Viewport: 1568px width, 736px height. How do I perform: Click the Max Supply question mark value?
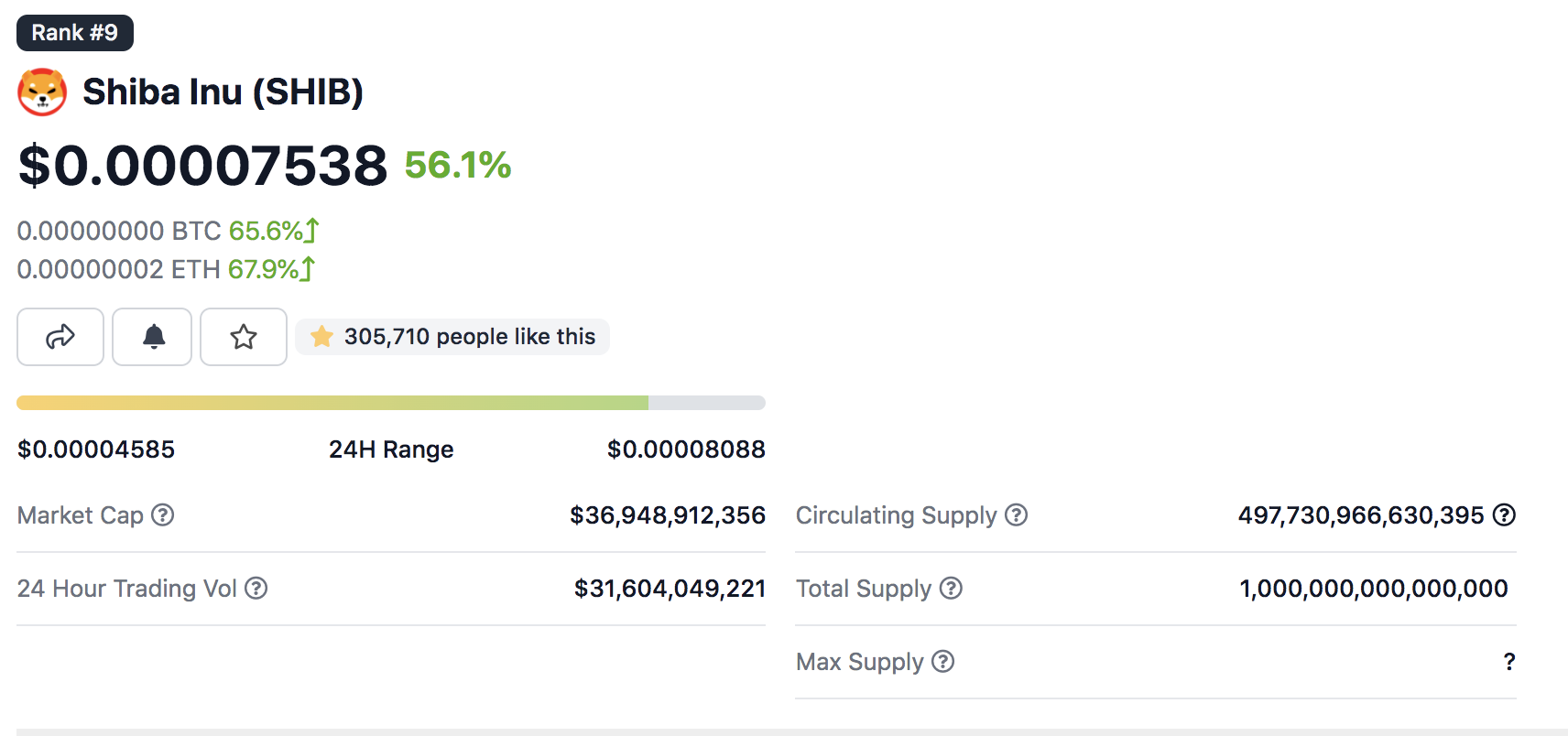pyautogui.click(x=1508, y=662)
